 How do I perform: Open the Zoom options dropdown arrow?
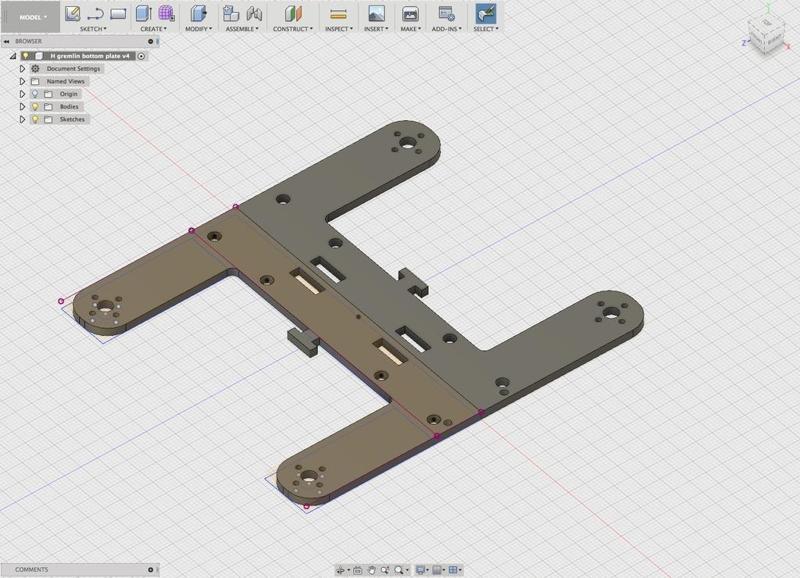pos(407,570)
